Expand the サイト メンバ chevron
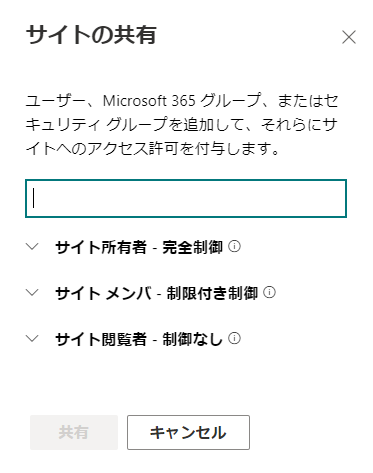Viewport: 373px width, 473px height. (x=32, y=293)
